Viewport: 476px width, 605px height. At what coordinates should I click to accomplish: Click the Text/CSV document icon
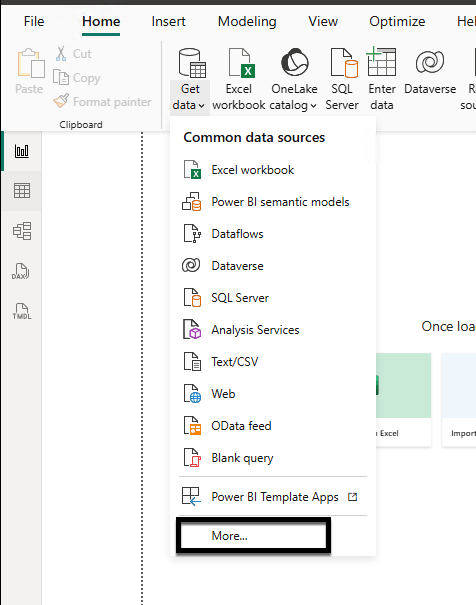click(192, 362)
